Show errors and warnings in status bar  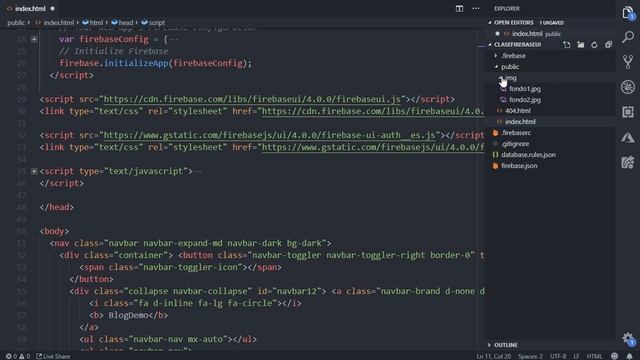pos(18,356)
